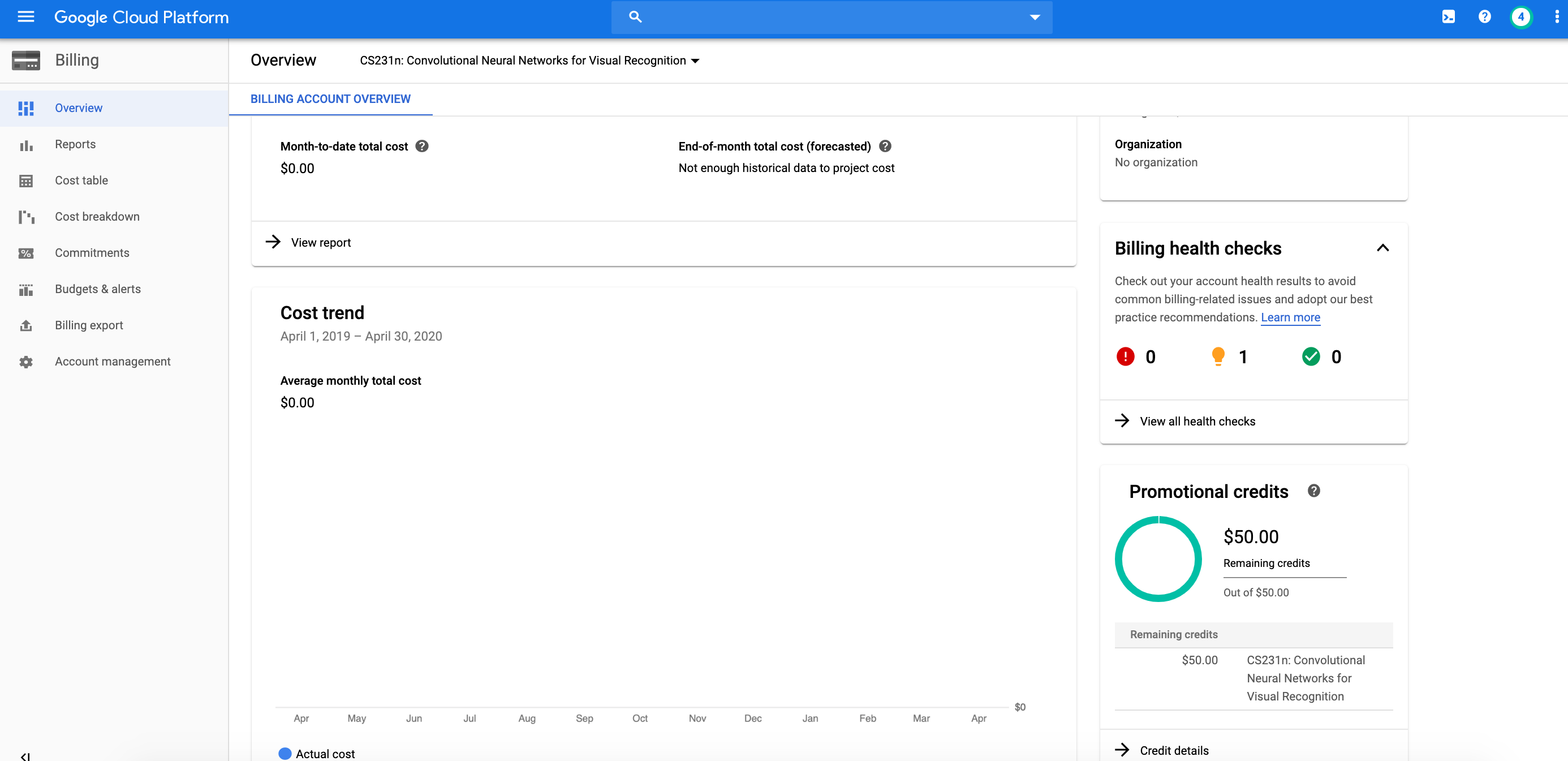
Task: Open the three-dot settings menu
Action: (x=1557, y=17)
